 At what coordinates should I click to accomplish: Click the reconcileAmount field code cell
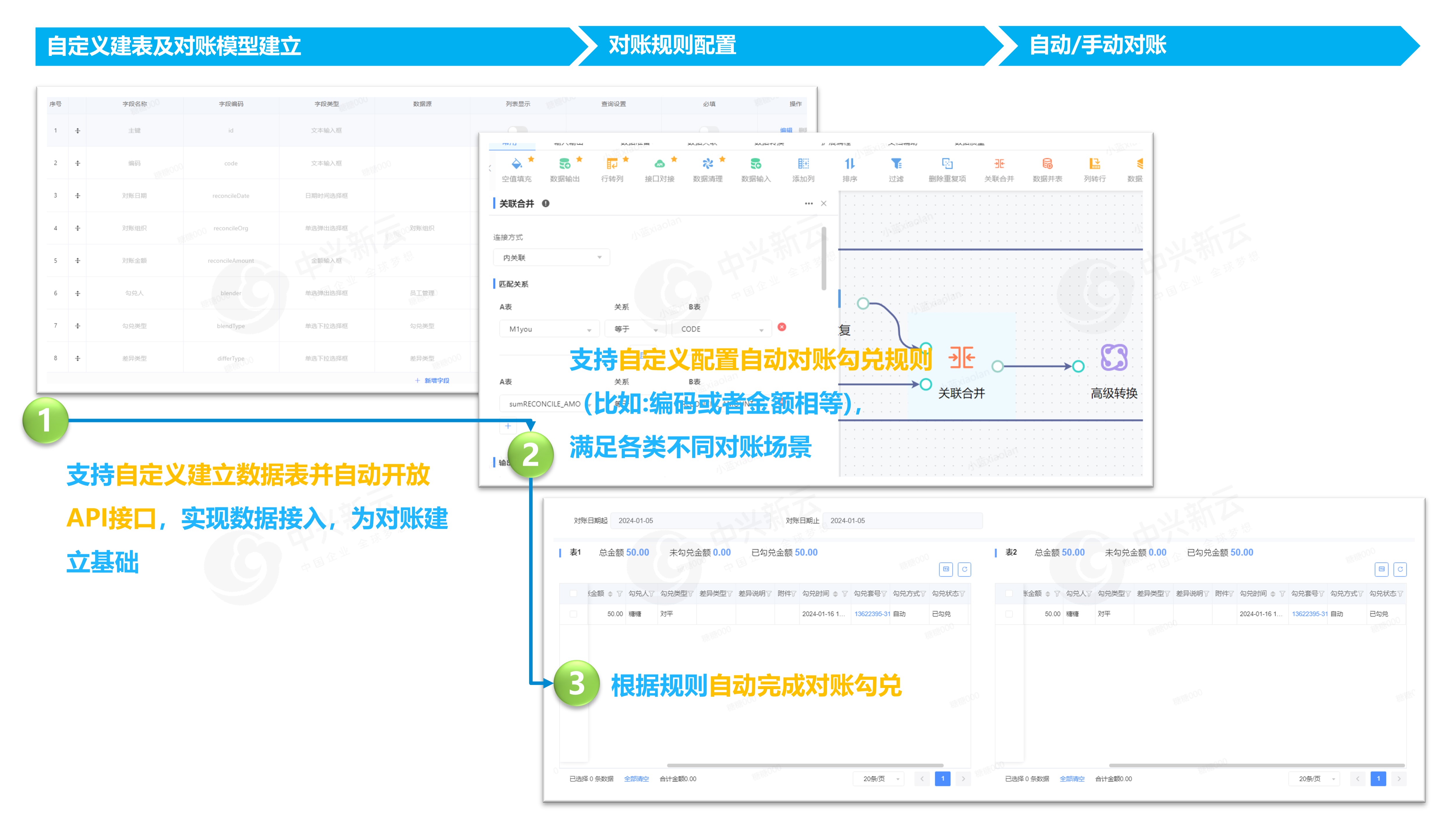point(231,261)
